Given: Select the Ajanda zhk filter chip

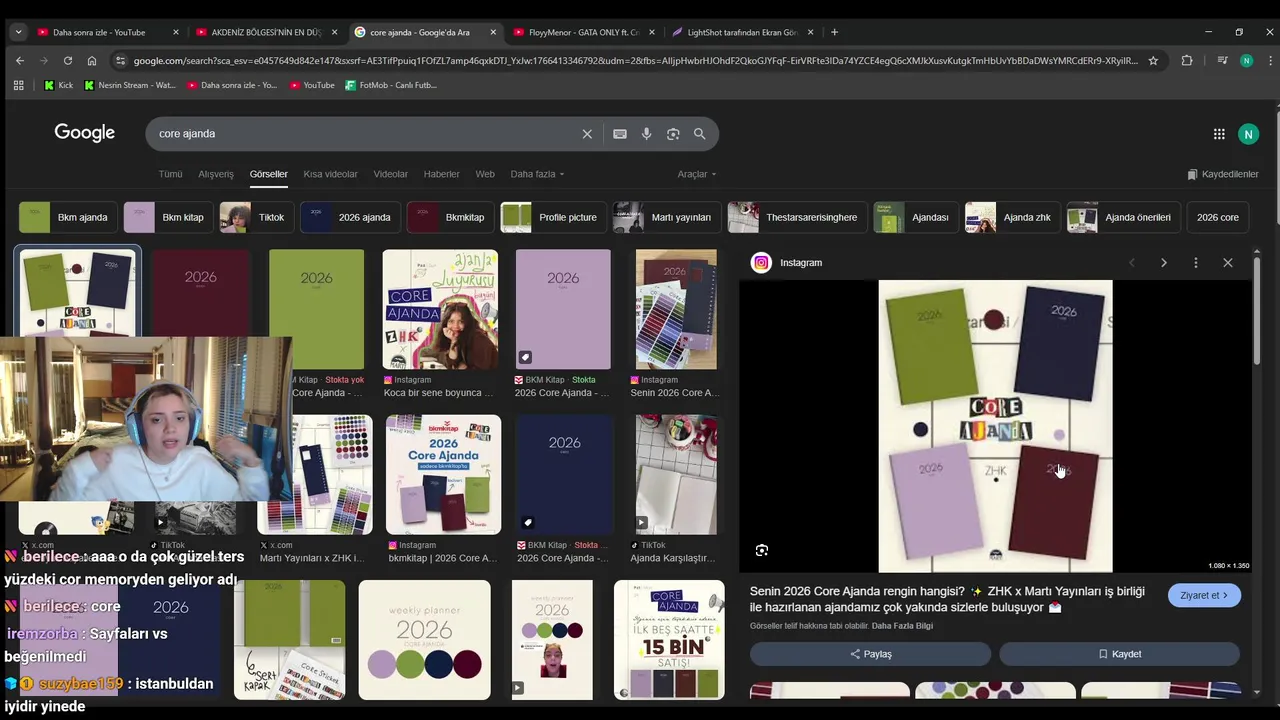Looking at the screenshot, I should tap(1012, 217).
